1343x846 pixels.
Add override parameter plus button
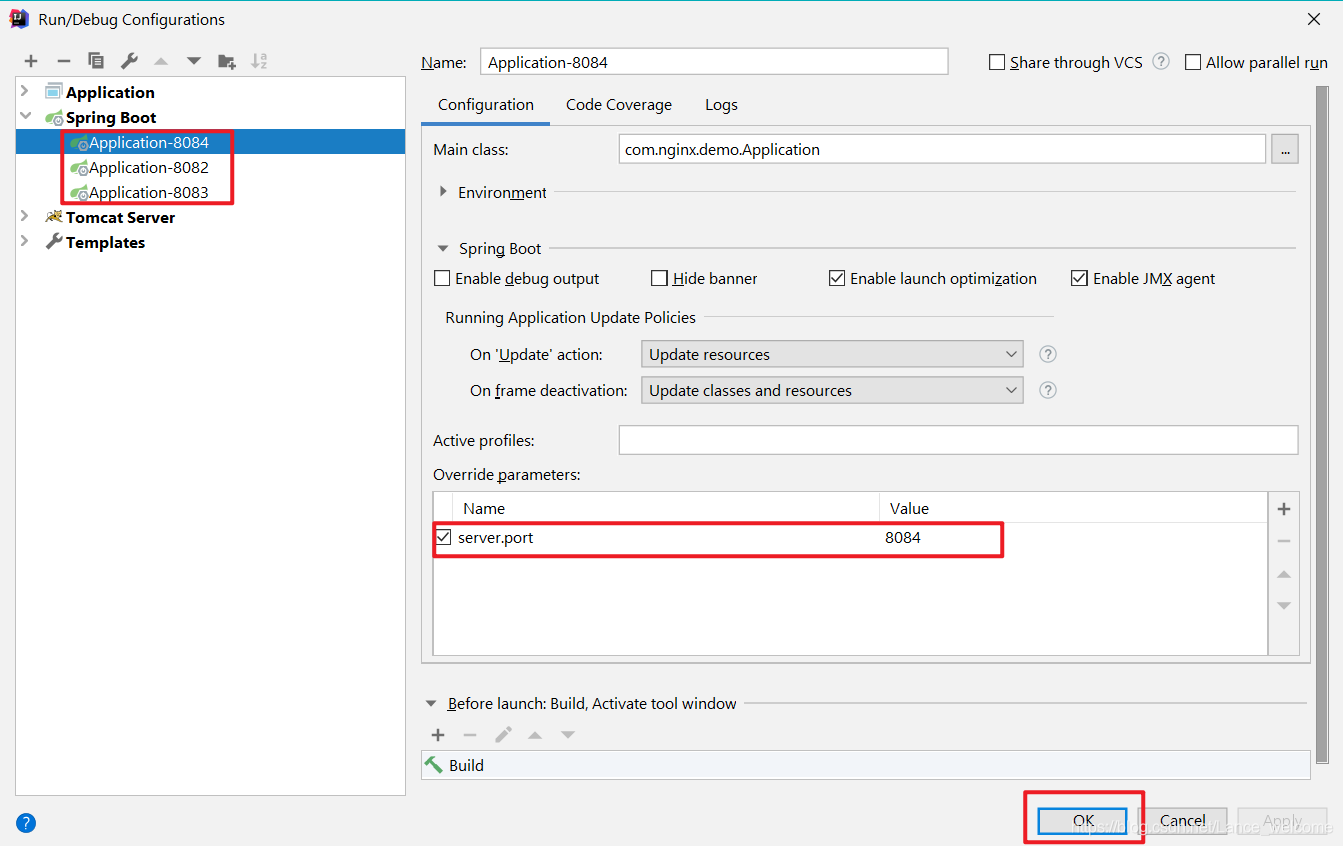pyautogui.click(x=1284, y=509)
